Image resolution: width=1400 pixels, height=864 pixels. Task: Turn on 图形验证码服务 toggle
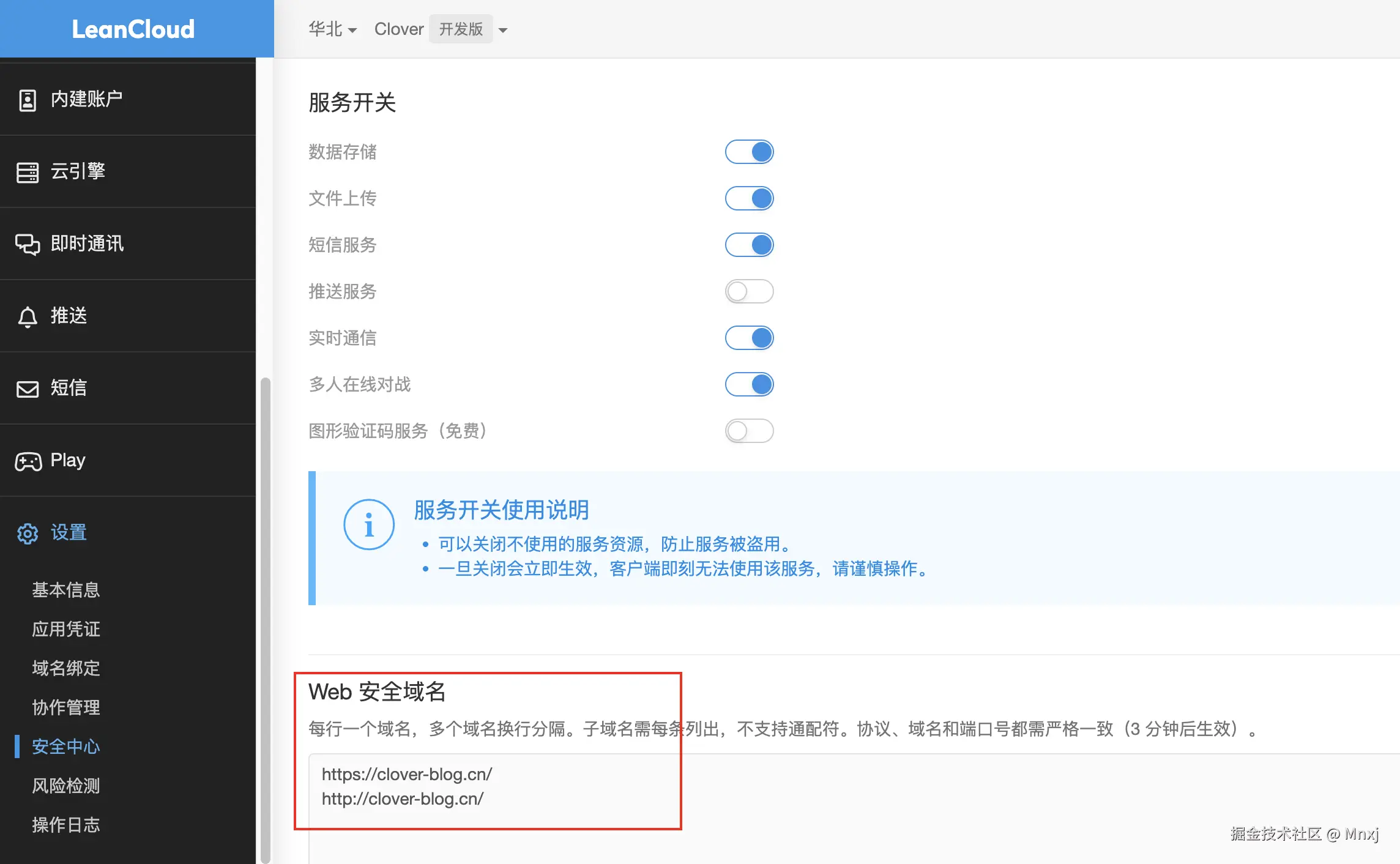click(749, 431)
